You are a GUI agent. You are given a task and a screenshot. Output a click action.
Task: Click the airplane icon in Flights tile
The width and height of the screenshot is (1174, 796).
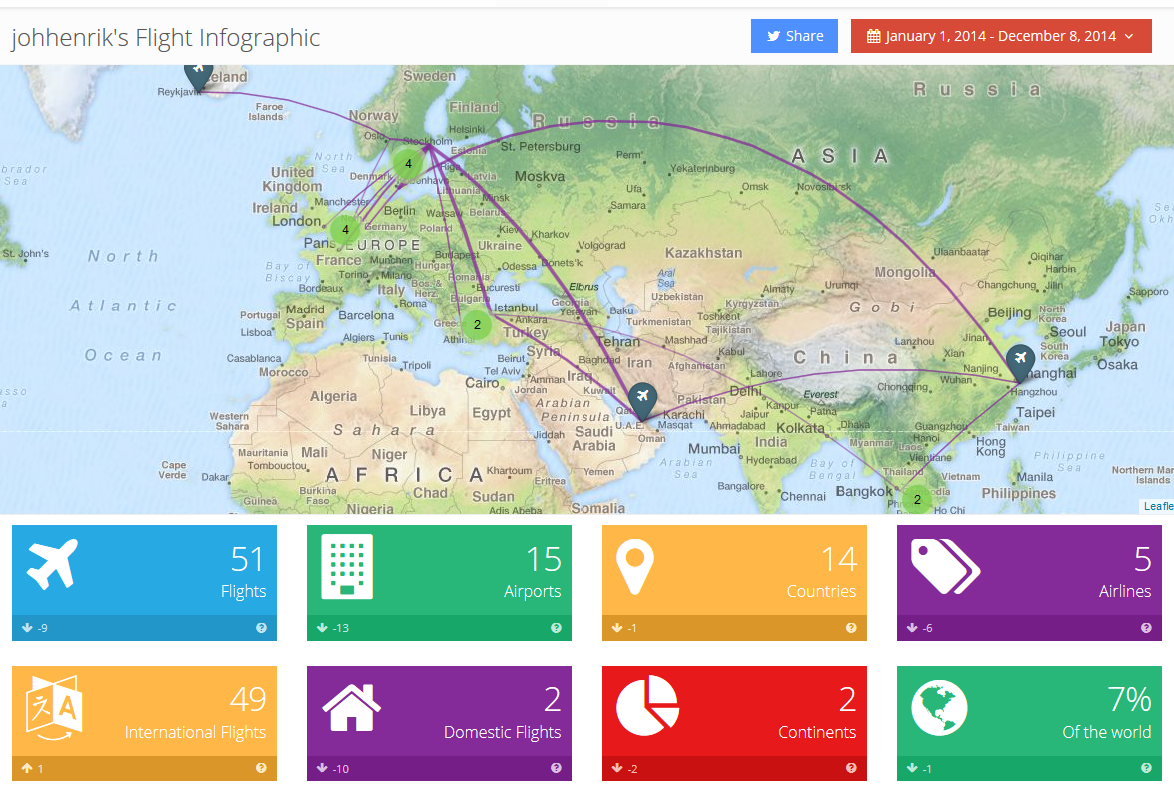coord(53,565)
